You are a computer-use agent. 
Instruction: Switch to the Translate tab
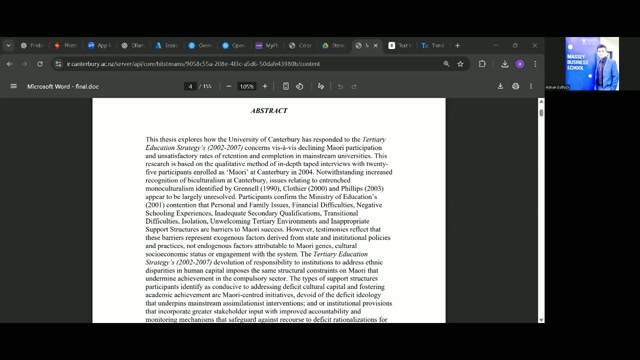click(x=433, y=45)
